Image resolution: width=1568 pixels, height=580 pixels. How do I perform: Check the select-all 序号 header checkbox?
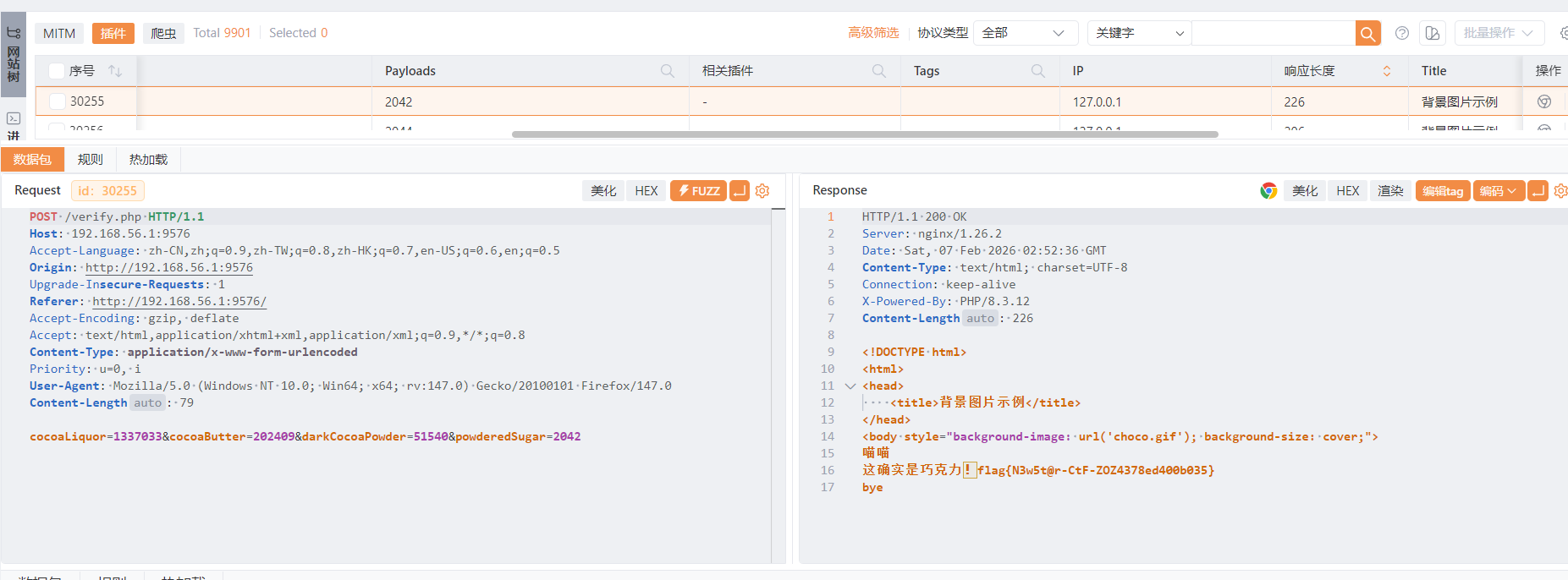pos(57,71)
